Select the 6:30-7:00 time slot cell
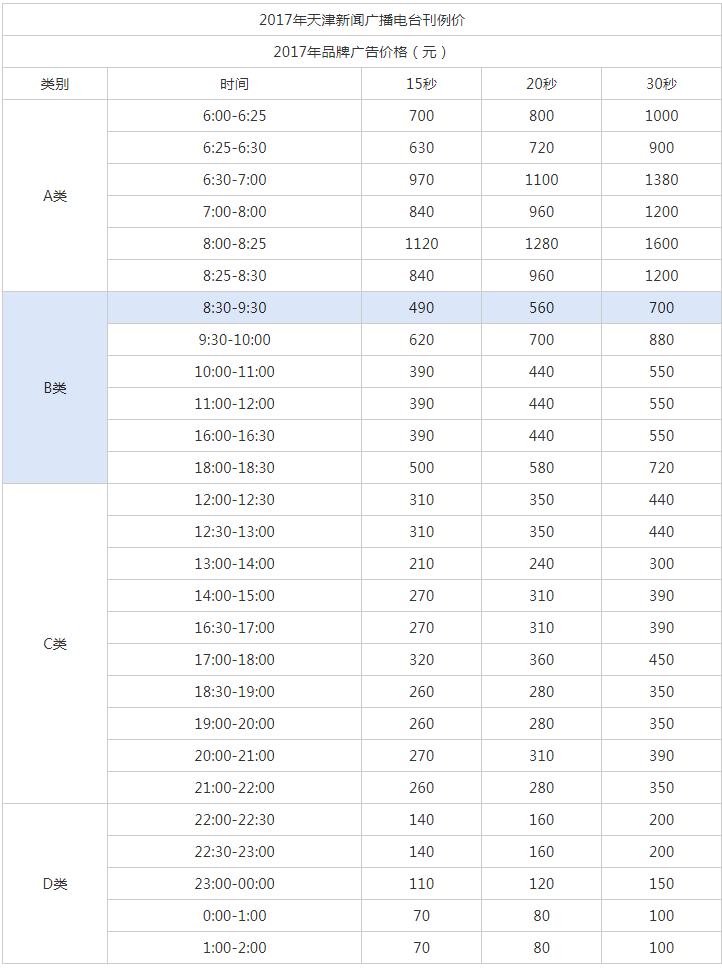The width and height of the screenshot is (722, 969). point(234,180)
